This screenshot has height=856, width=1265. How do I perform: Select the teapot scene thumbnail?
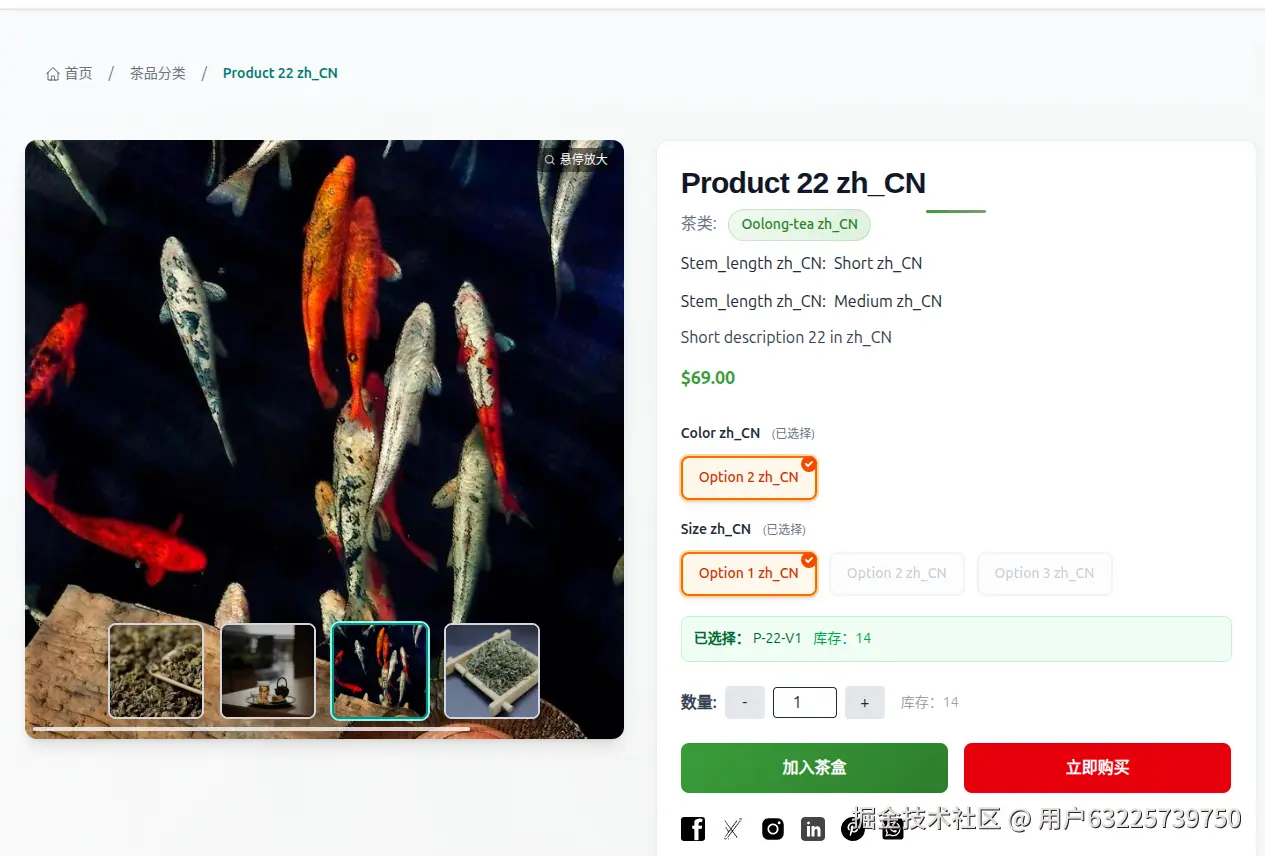click(268, 671)
